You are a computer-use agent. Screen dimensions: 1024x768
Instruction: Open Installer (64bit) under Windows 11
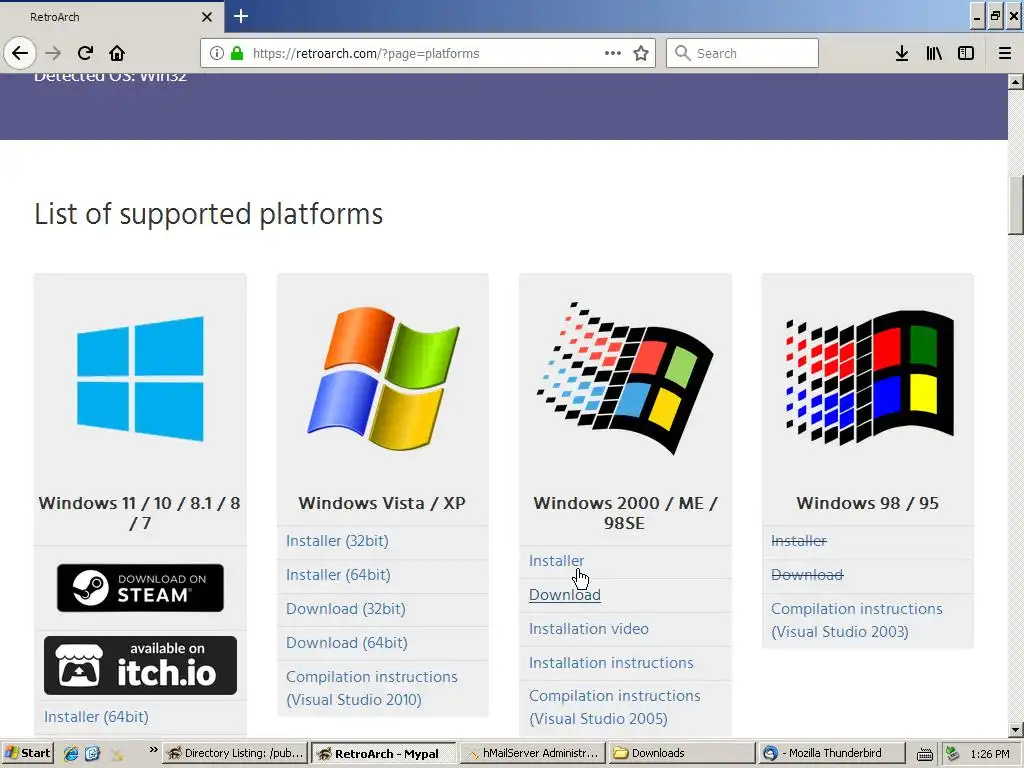pyautogui.click(x=96, y=716)
